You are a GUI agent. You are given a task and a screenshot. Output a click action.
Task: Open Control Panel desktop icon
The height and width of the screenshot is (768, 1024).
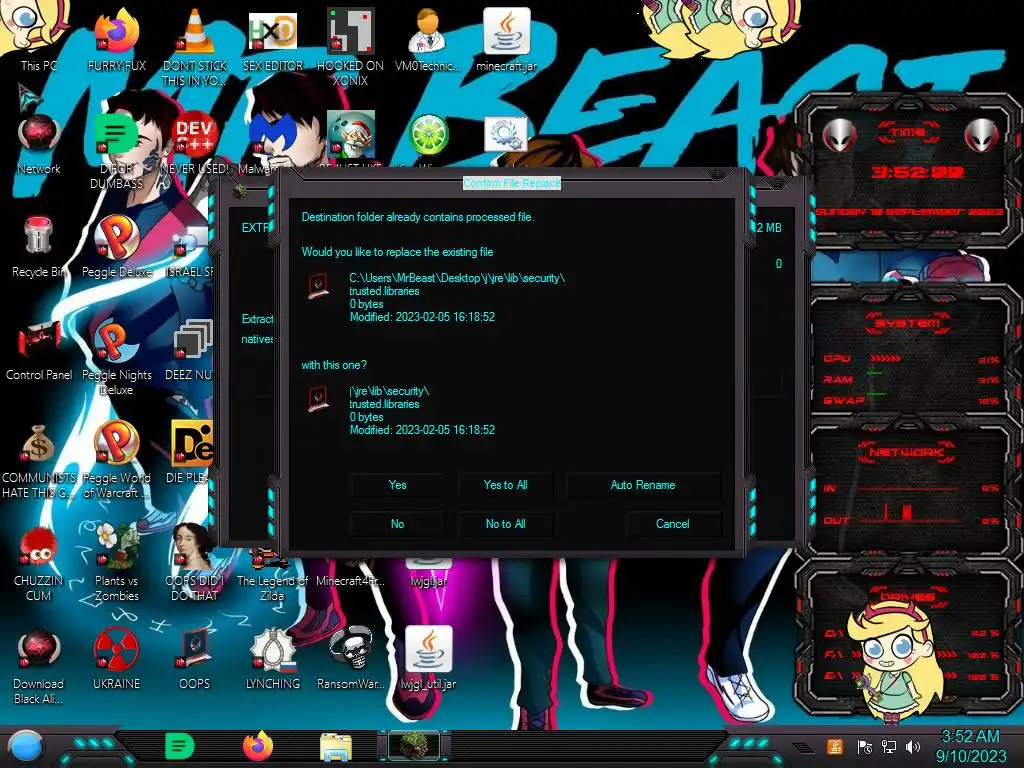point(39,350)
